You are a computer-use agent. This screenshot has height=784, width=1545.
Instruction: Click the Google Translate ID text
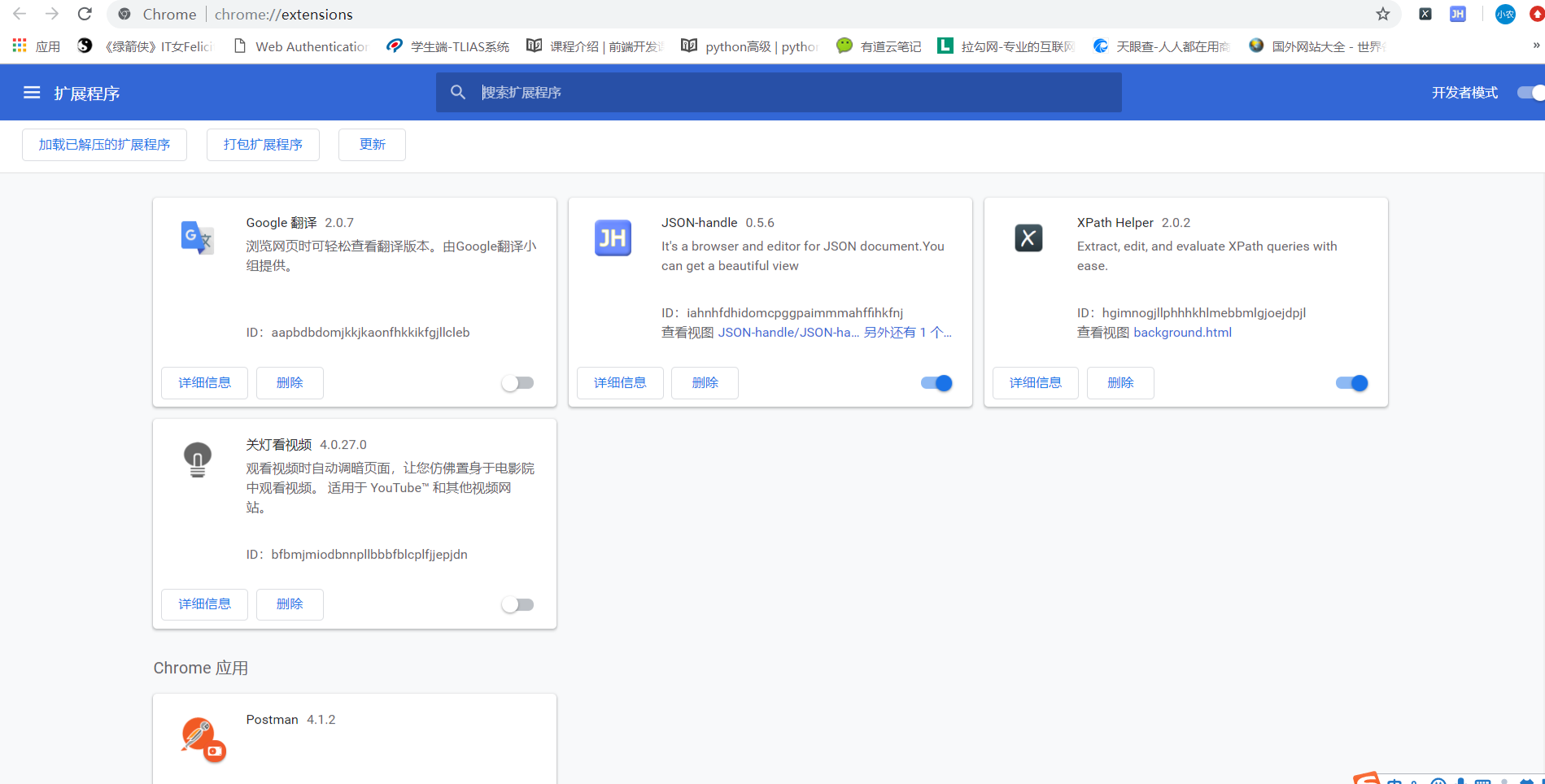tap(358, 333)
